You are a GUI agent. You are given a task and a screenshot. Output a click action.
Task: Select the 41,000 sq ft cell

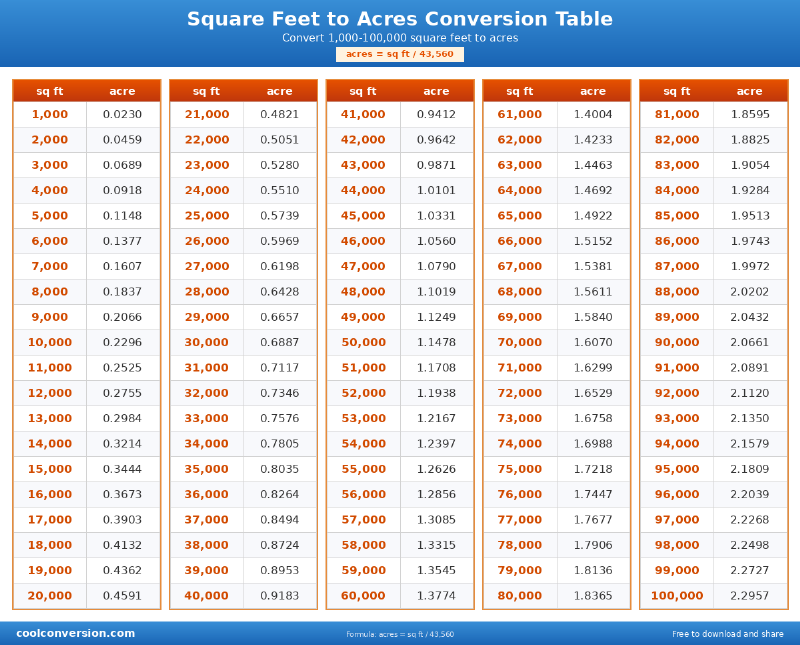point(363,114)
